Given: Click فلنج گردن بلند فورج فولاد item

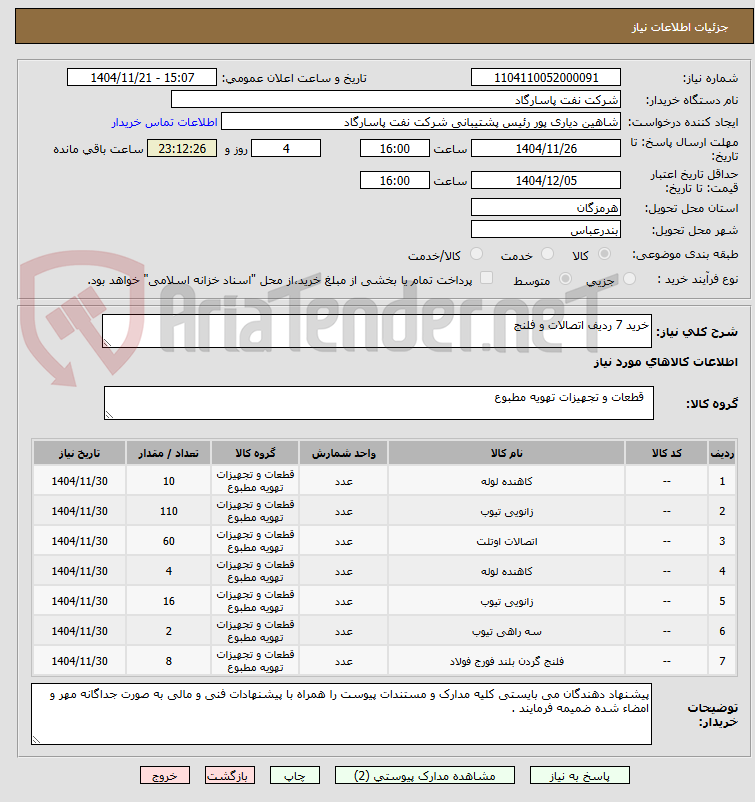Looking at the screenshot, I should pos(506,661).
